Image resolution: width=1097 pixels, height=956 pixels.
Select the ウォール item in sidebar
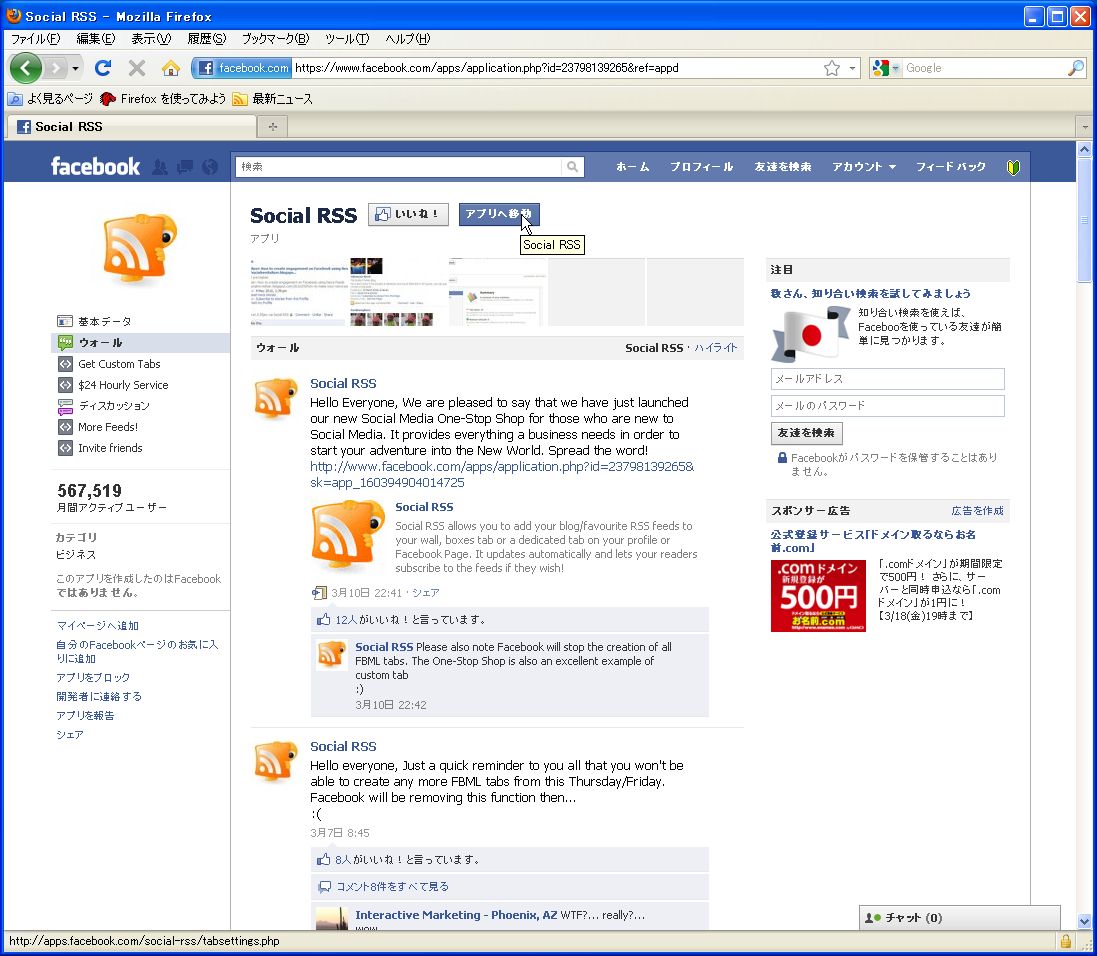(x=141, y=343)
